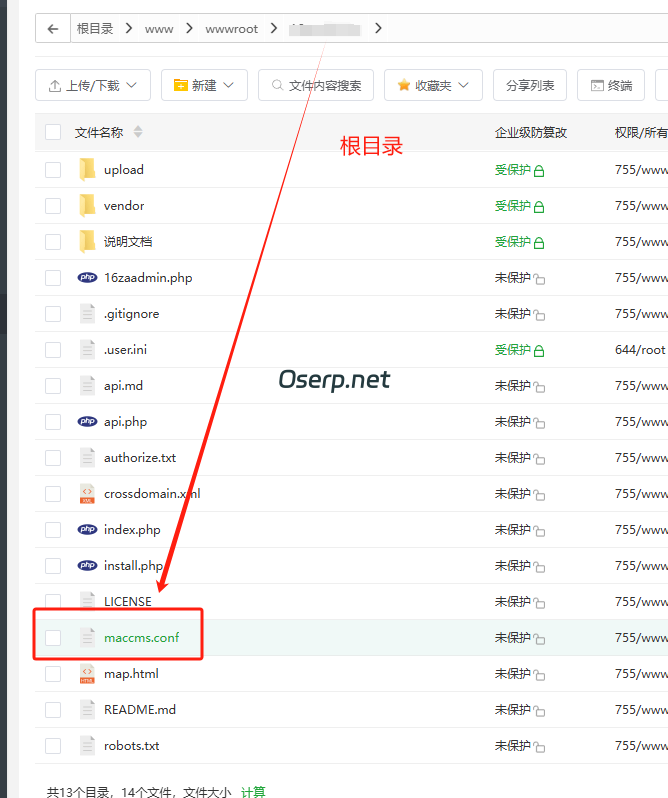Open the 说明文档 folder icon
Image resolution: width=668 pixels, height=798 pixels.
(x=88, y=242)
